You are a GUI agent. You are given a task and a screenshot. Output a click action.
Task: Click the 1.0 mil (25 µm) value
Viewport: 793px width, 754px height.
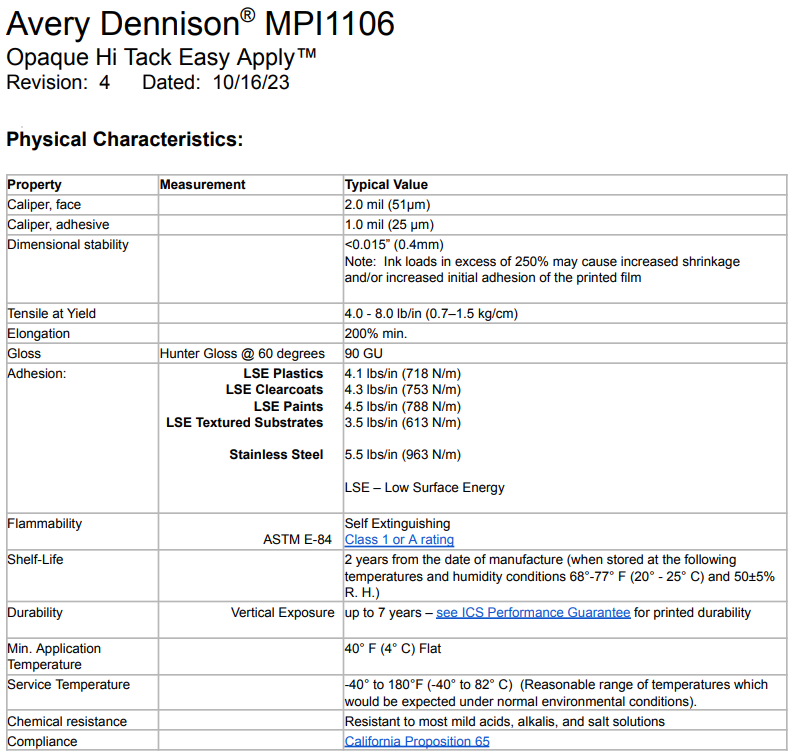389,225
